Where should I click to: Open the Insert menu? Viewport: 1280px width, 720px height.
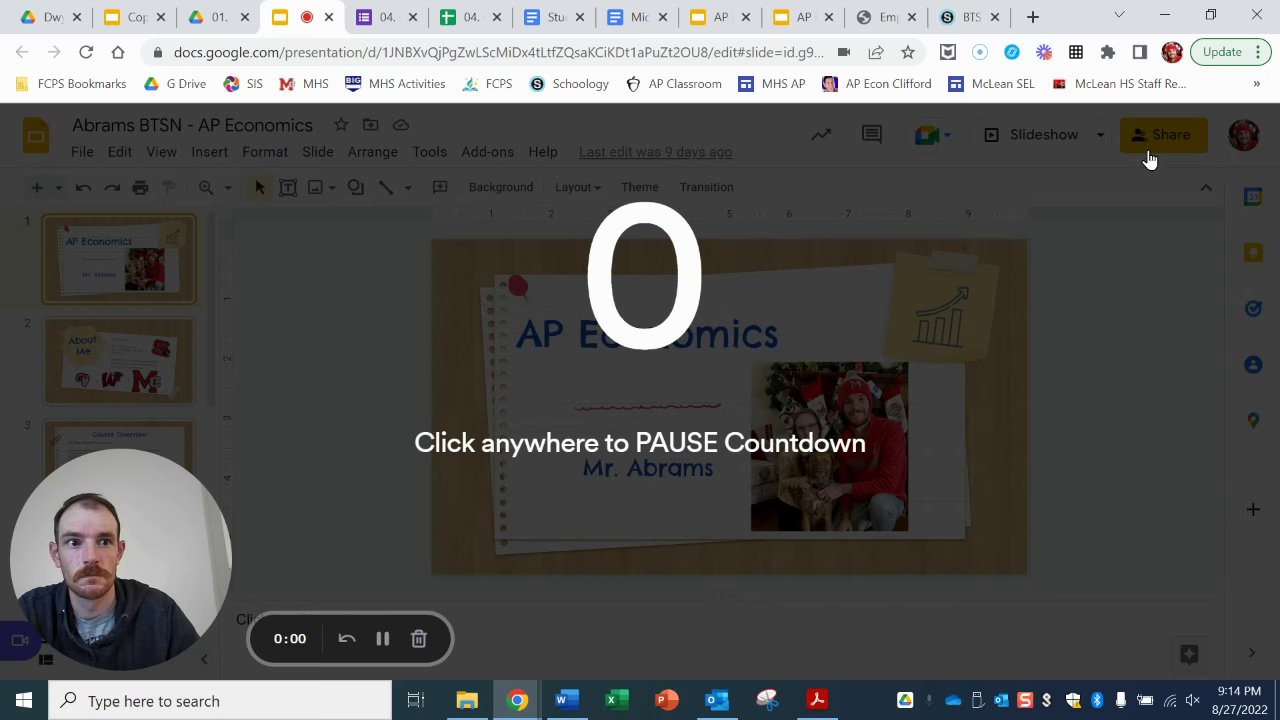[x=209, y=152]
